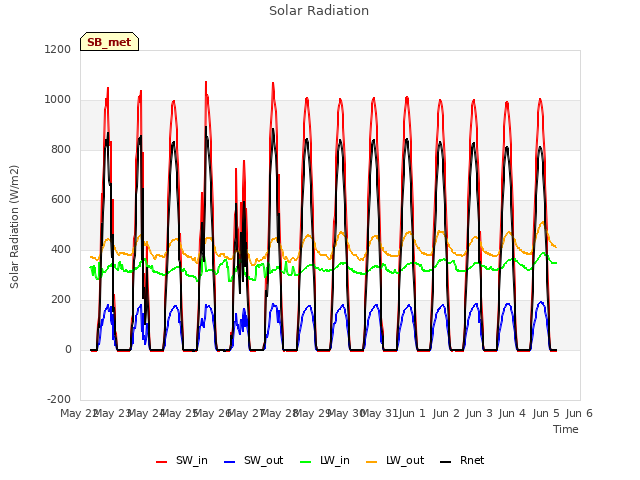640x480 pixels.
Task: Click the 800 y-axis tick label
Action: coord(61,149)
